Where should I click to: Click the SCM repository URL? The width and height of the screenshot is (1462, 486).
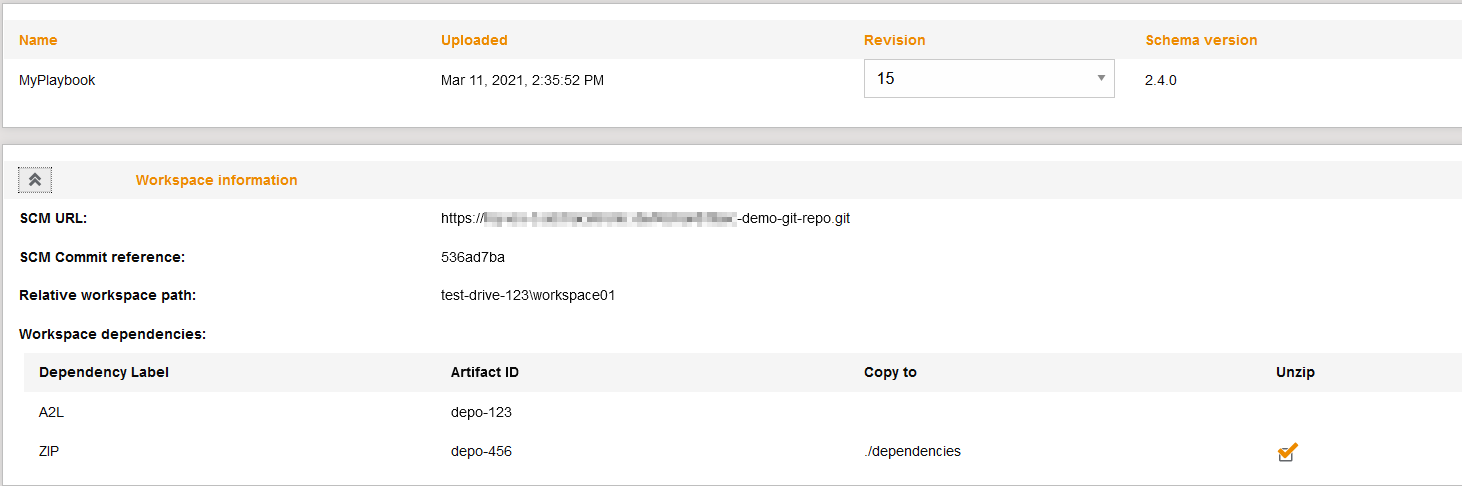point(645,218)
